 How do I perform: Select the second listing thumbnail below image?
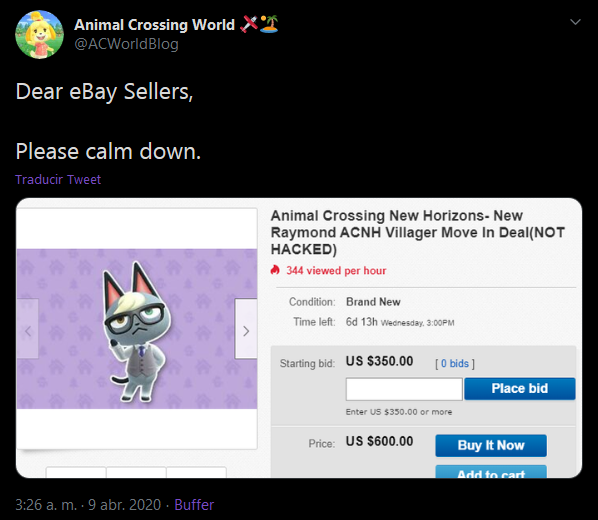tap(136, 472)
